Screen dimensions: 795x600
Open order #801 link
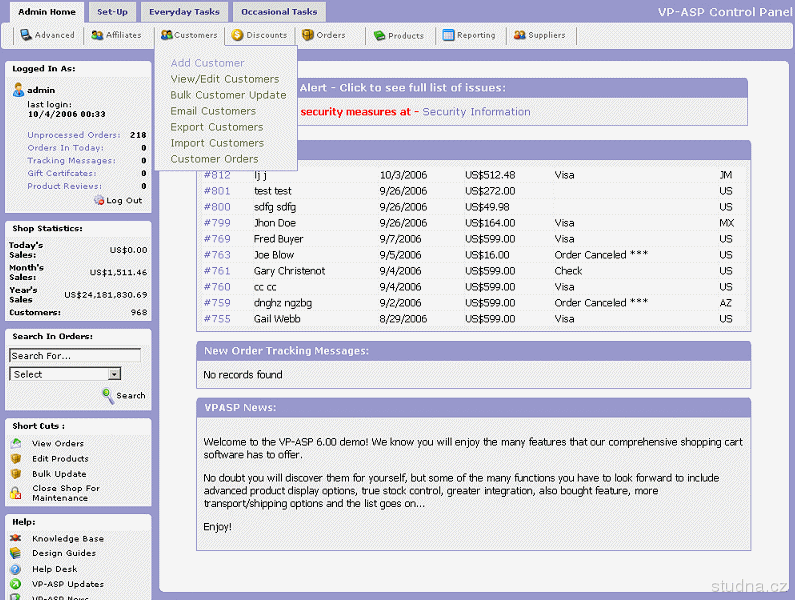[x=217, y=191]
